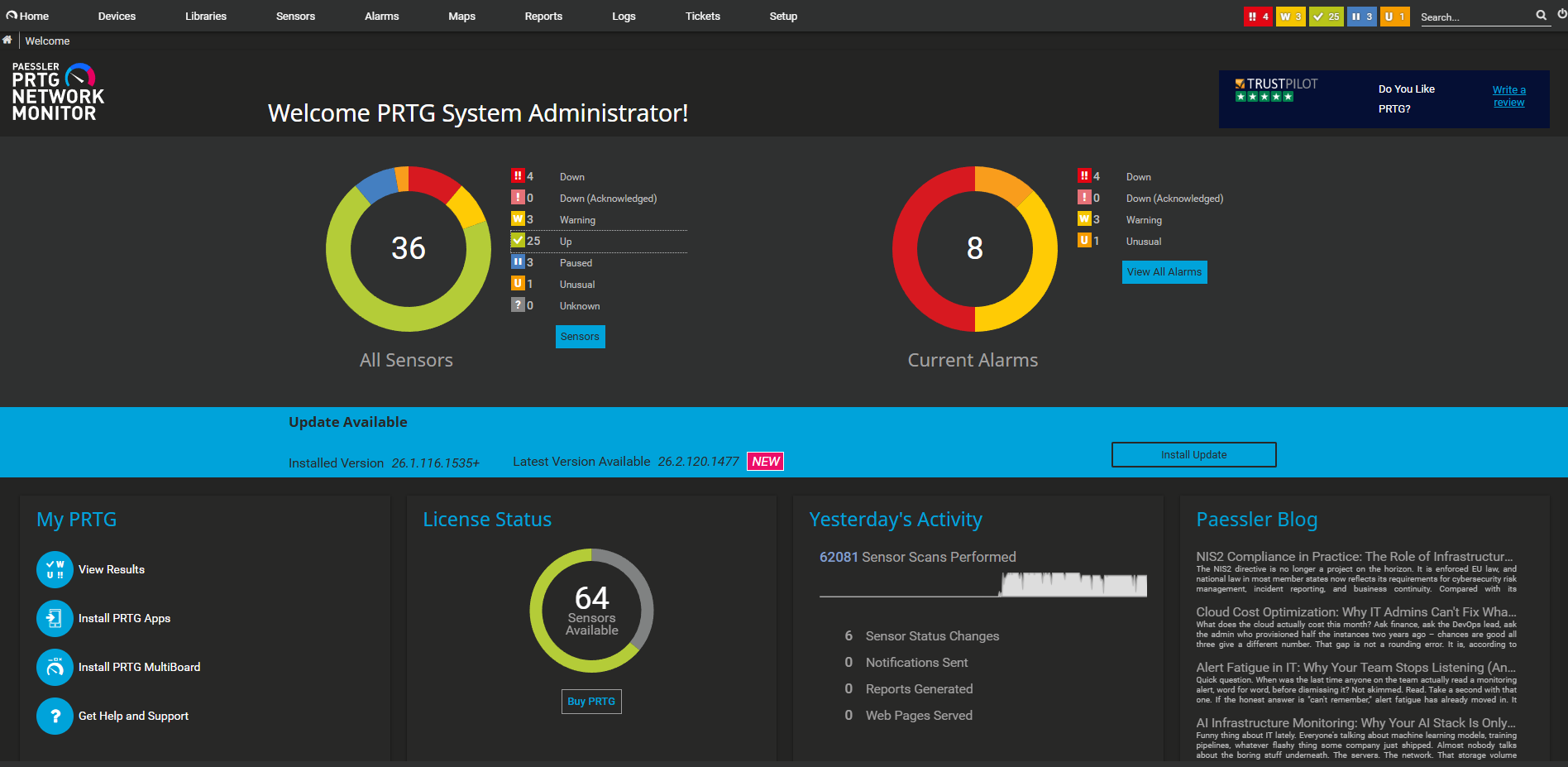Open the Libraries menu

206,16
